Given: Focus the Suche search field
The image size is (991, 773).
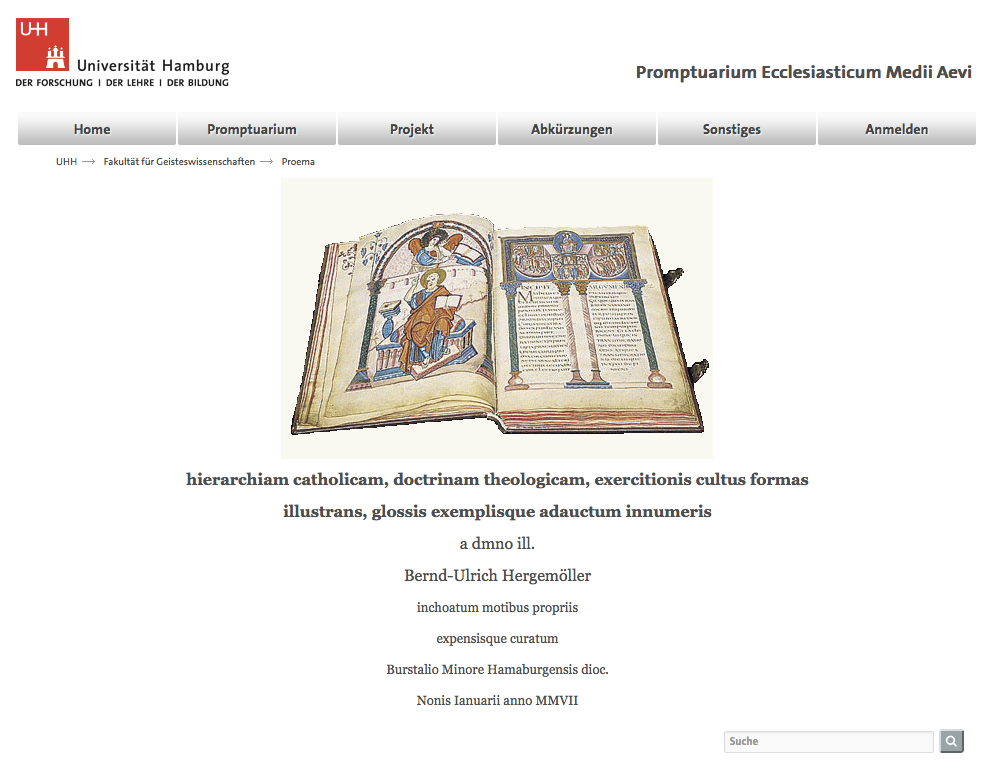Looking at the screenshot, I should (829, 741).
